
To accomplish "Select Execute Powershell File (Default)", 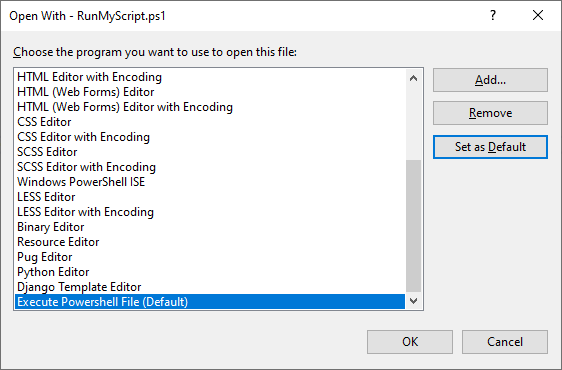I will click(x=210, y=302).
